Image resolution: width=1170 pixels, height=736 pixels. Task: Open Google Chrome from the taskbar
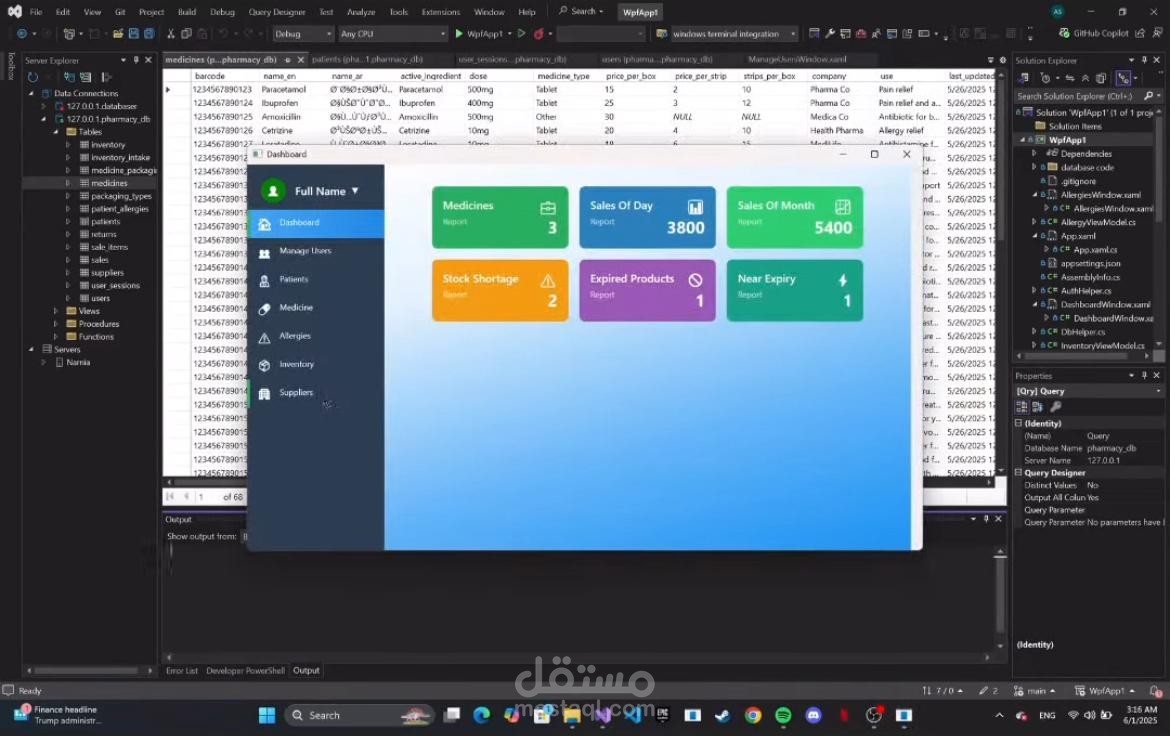click(x=753, y=715)
